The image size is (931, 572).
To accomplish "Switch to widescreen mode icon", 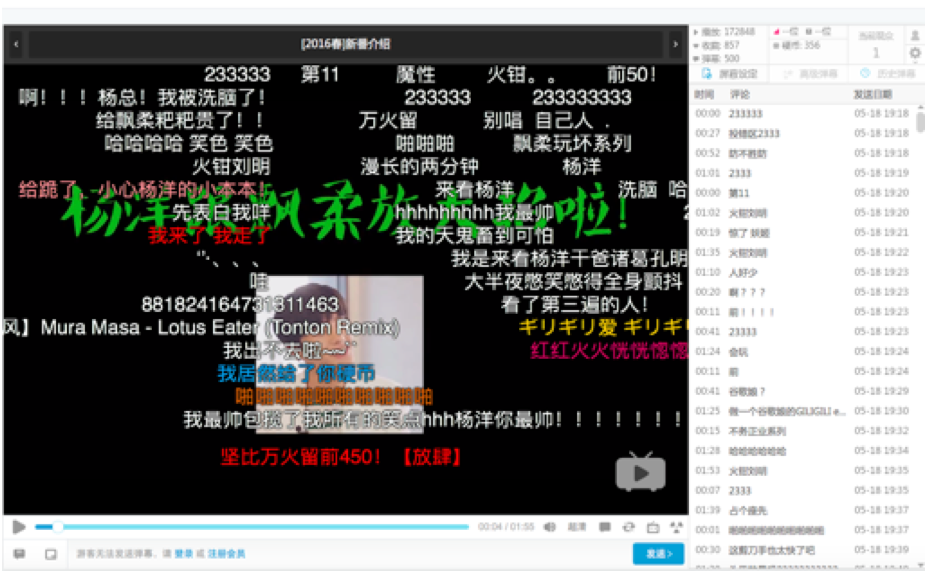I will (653, 527).
